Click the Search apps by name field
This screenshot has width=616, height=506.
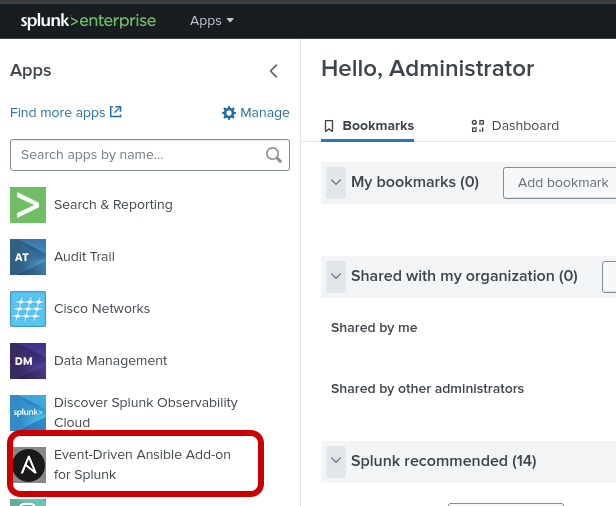(138, 155)
